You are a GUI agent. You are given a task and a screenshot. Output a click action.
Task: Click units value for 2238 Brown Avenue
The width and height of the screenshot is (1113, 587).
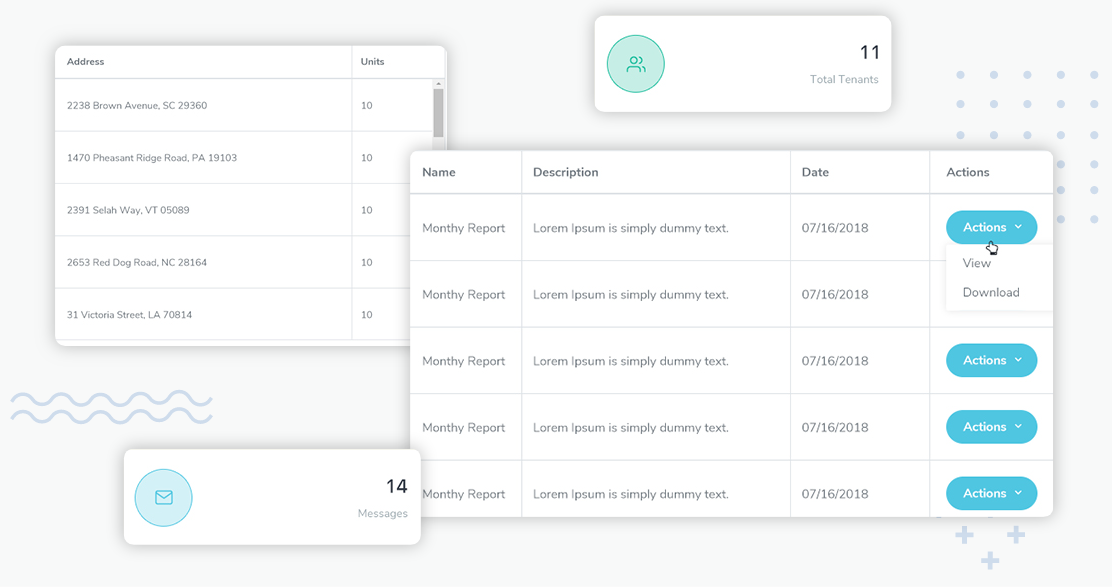[x=366, y=106]
